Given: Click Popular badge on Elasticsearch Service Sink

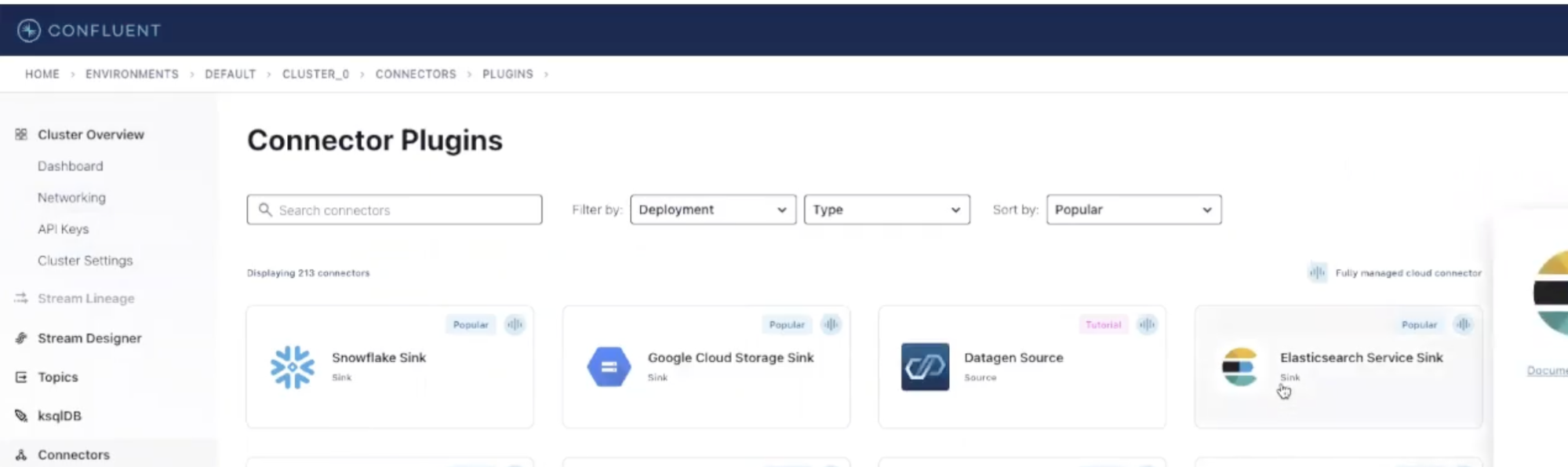Looking at the screenshot, I should point(1419,324).
